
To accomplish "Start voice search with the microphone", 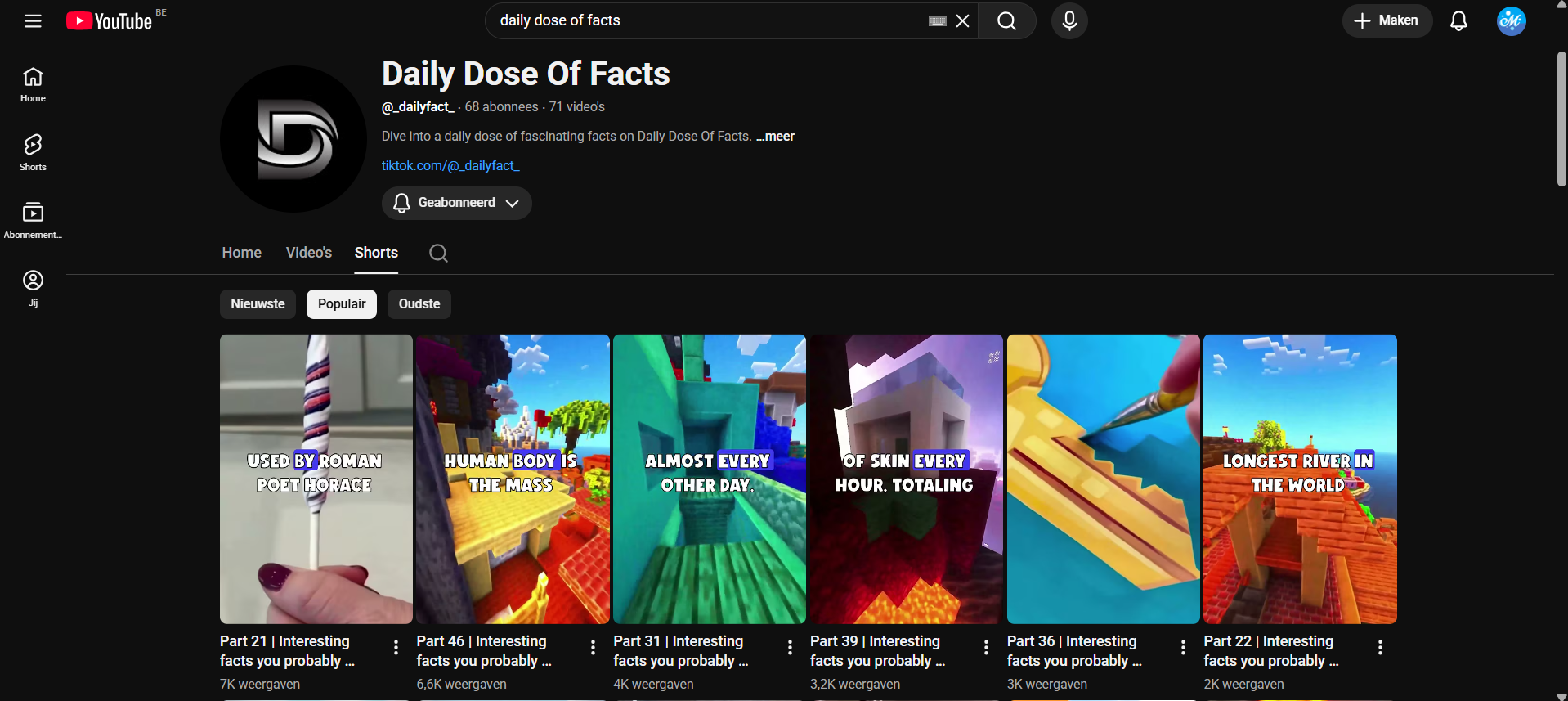I will (x=1069, y=21).
